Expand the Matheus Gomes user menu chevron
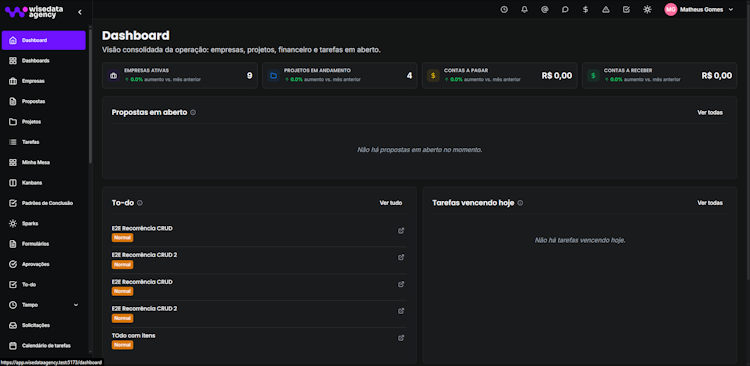The height and width of the screenshot is (366, 750). (x=730, y=10)
